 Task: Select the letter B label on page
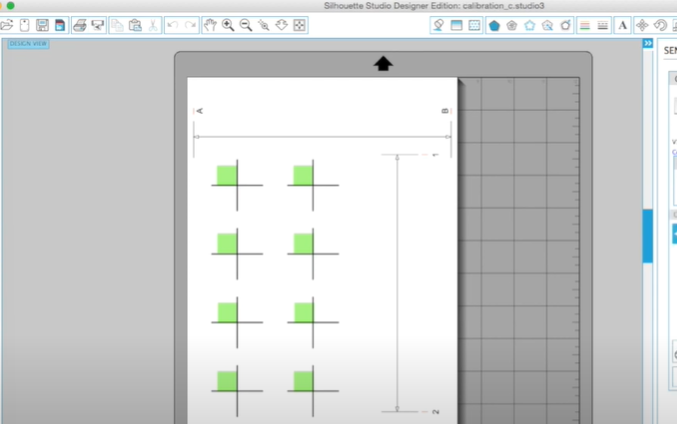[445, 111]
